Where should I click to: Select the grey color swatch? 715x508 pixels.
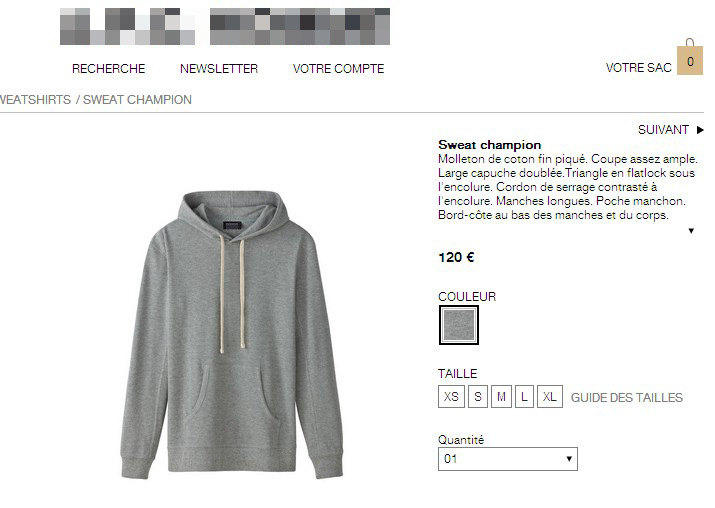459,325
